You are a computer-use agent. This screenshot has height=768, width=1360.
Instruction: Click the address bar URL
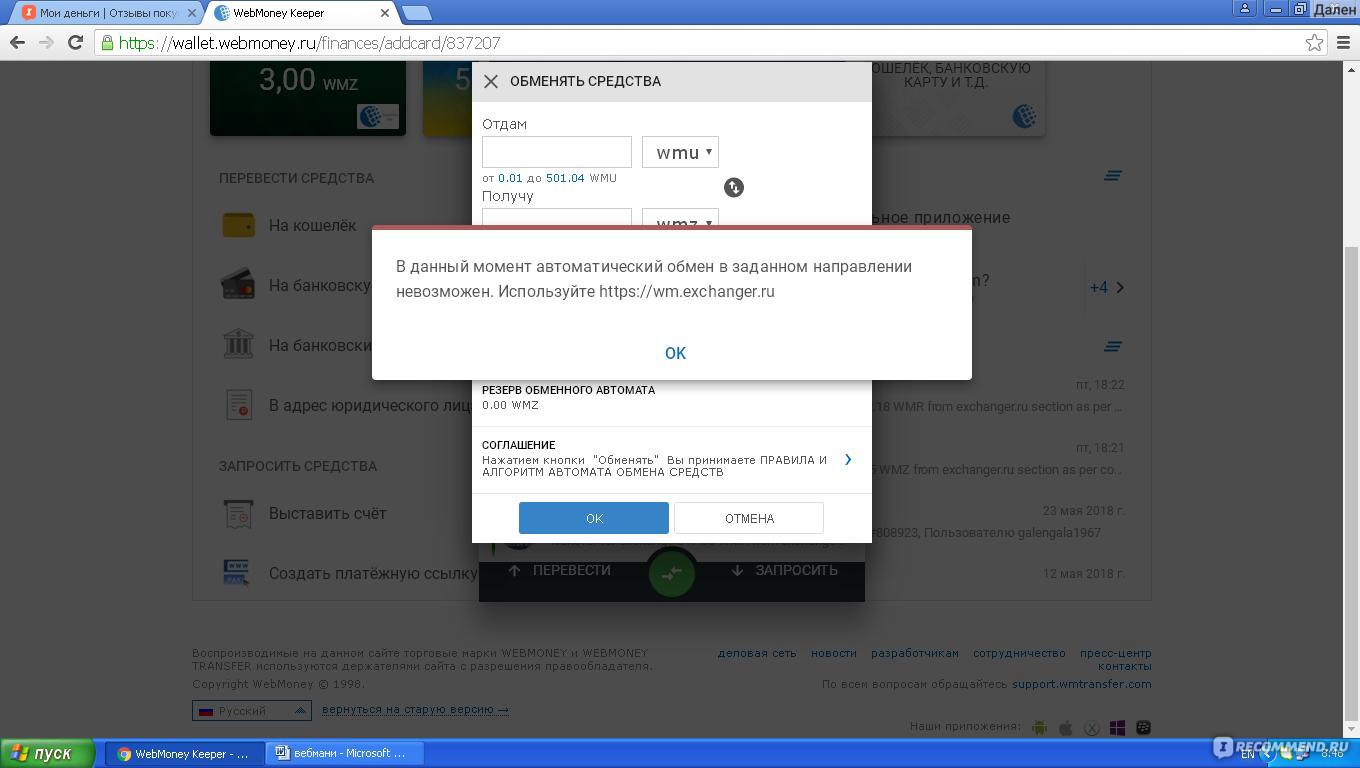[309, 43]
